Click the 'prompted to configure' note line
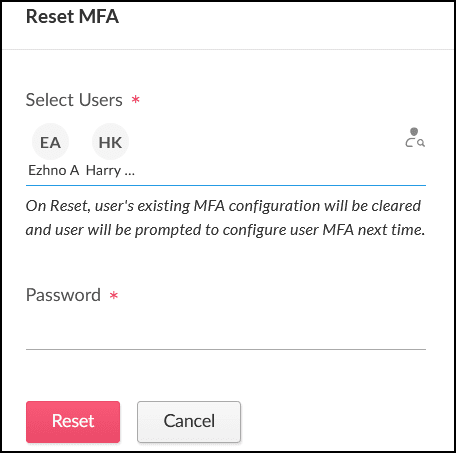Image resolution: width=456 pixels, height=453 pixels. 225,230
